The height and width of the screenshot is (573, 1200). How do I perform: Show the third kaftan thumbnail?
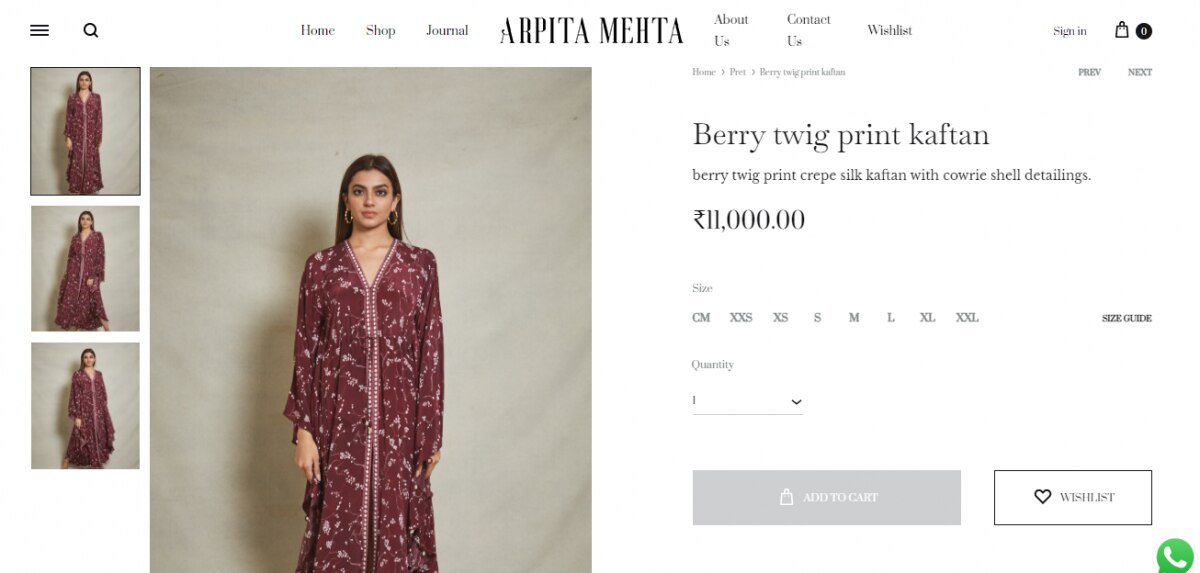[x=85, y=406]
